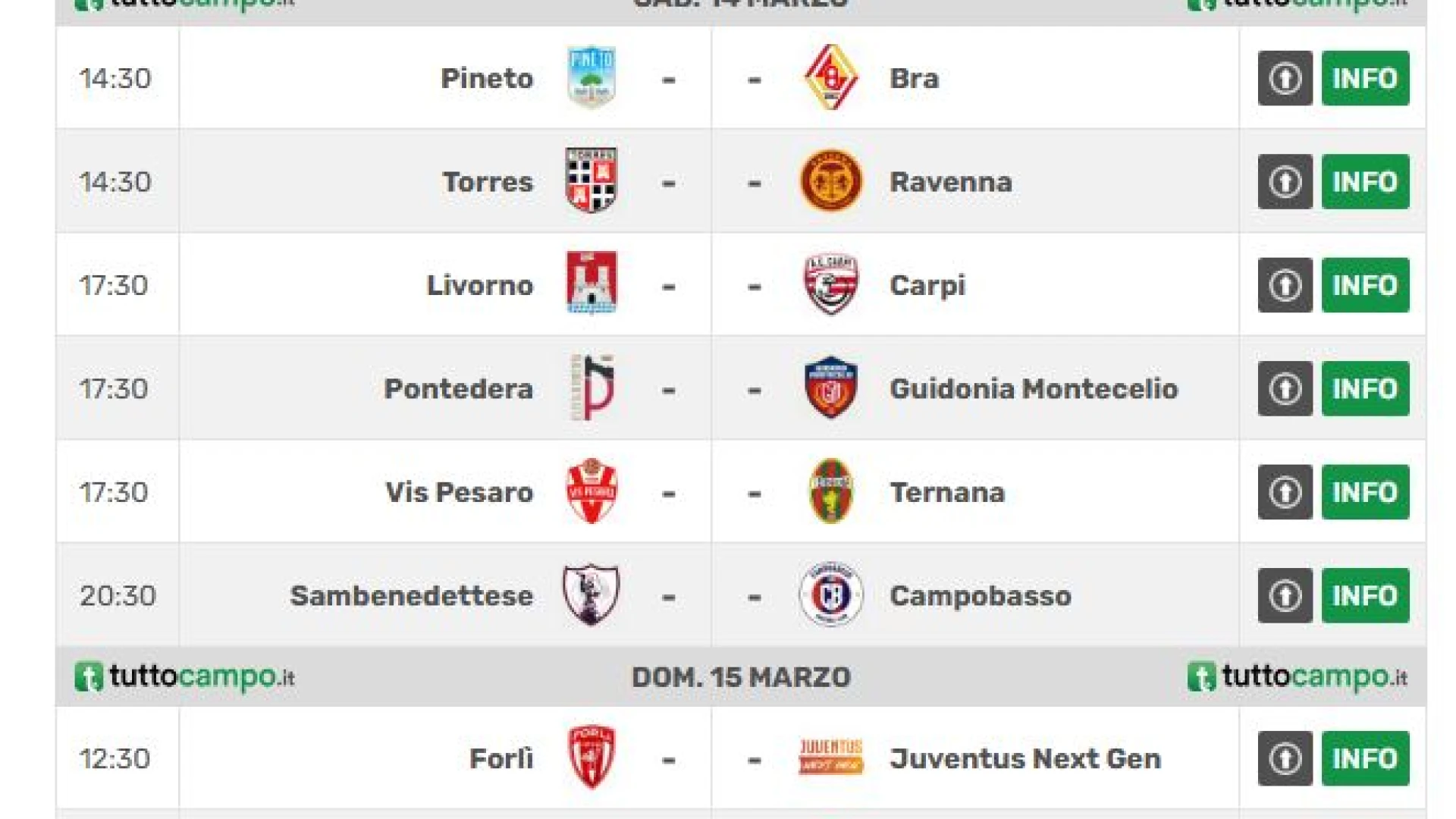Click the Ravenna team crest
This screenshot has height=819, width=1456.
[x=831, y=181]
